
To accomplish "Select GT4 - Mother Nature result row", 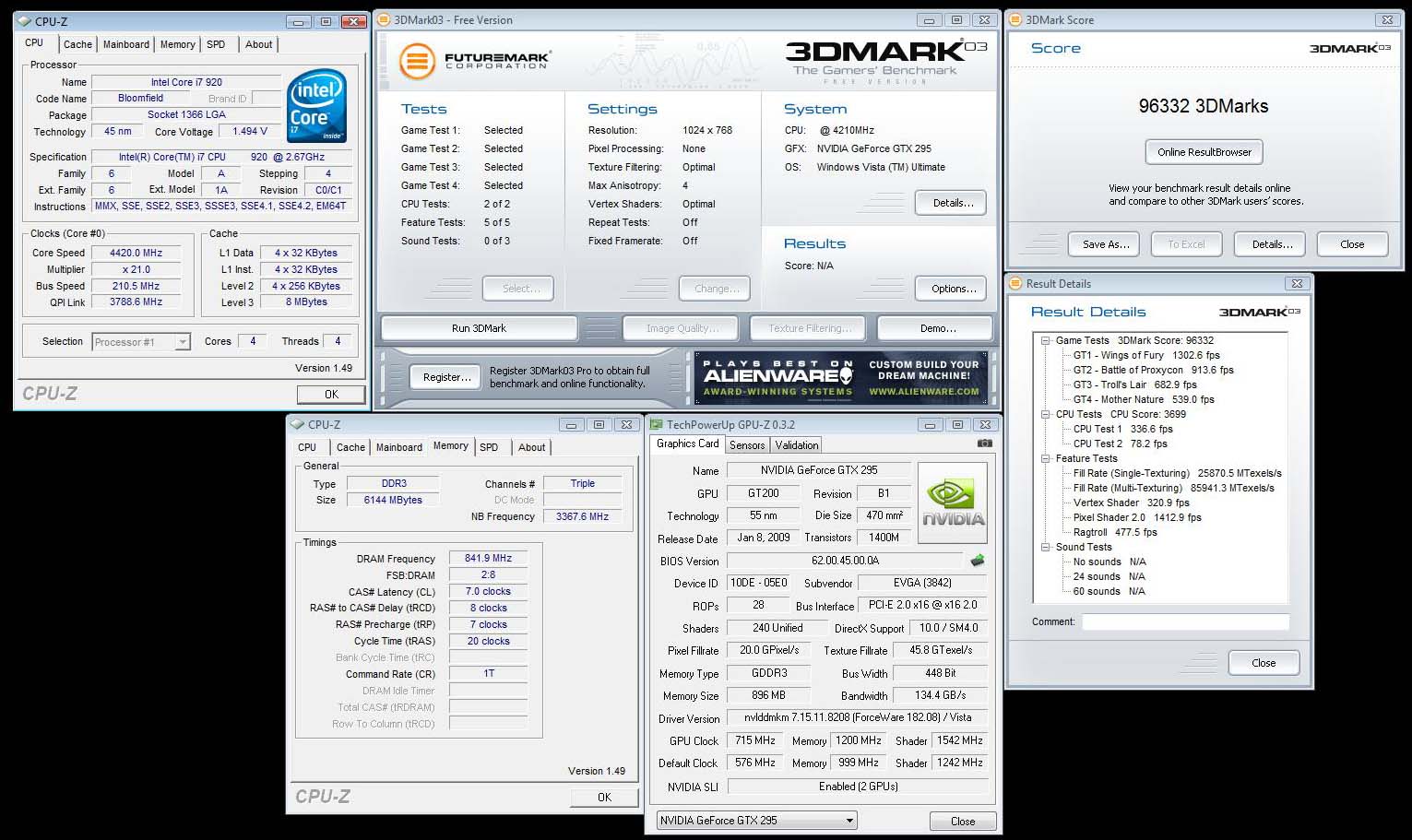I will [x=1144, y=399].
